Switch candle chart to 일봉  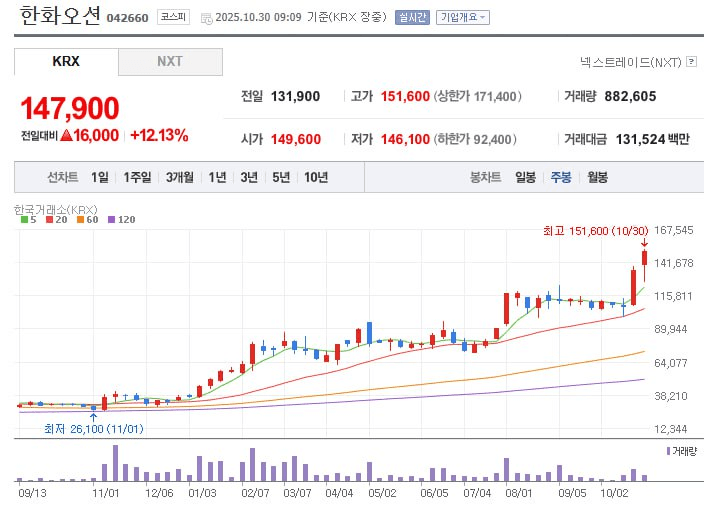525,177
